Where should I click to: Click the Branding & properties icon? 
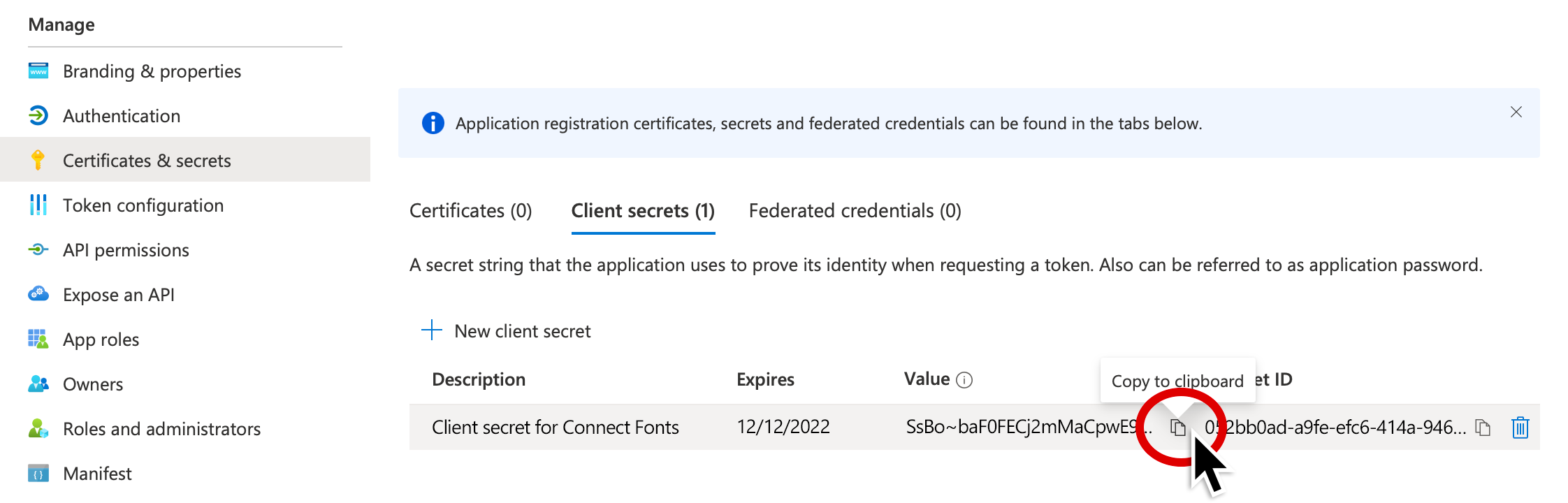(x=38, y=71)
